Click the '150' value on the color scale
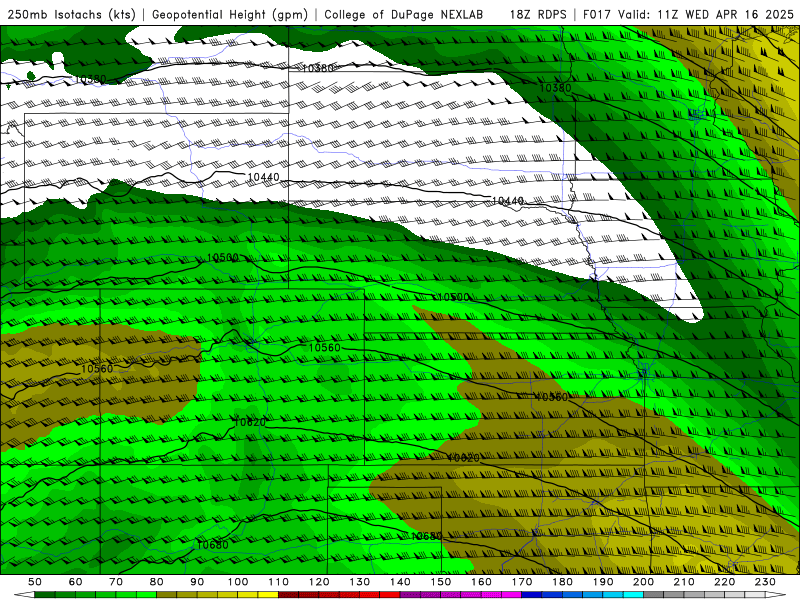Image resolution: width=800 pixels, height=600 pixels. coord(441,582)
